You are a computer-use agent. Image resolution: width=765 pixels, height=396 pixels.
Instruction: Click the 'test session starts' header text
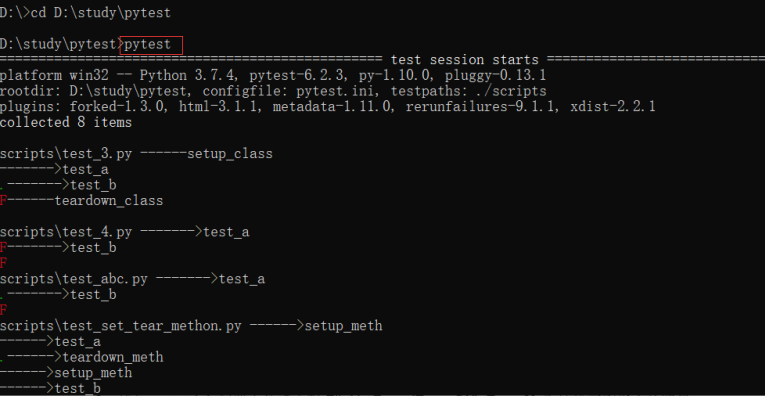[x=464, y=60]
